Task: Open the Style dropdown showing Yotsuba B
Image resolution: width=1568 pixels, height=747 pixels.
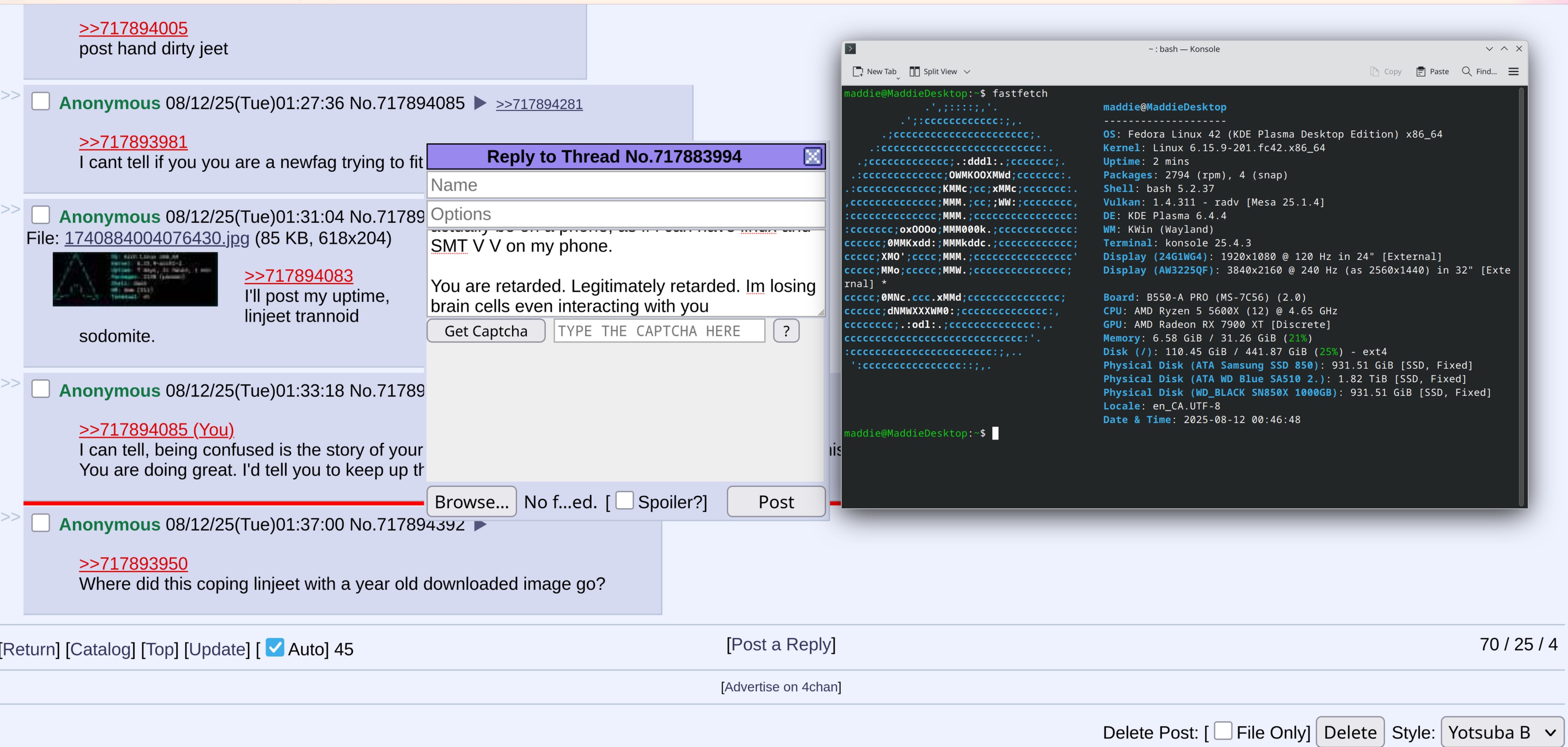Action: pyautogui.click(x=1502, y=732)
